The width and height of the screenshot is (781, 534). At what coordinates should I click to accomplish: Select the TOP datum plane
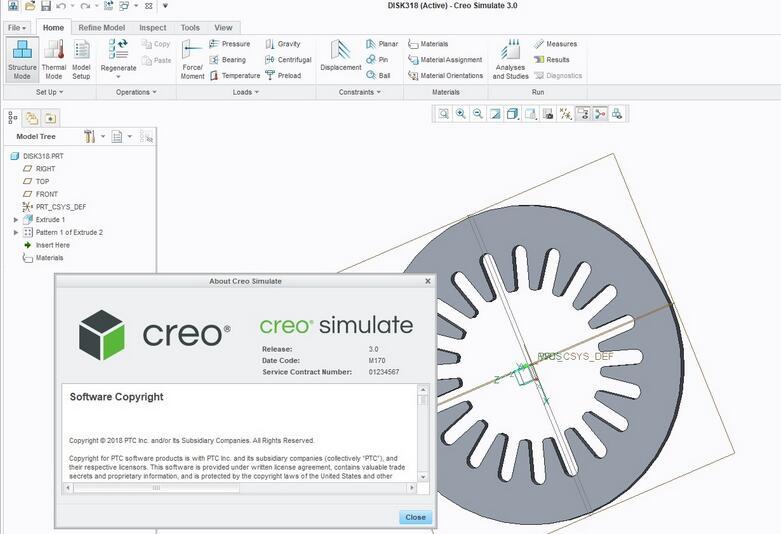pos(36,182)
